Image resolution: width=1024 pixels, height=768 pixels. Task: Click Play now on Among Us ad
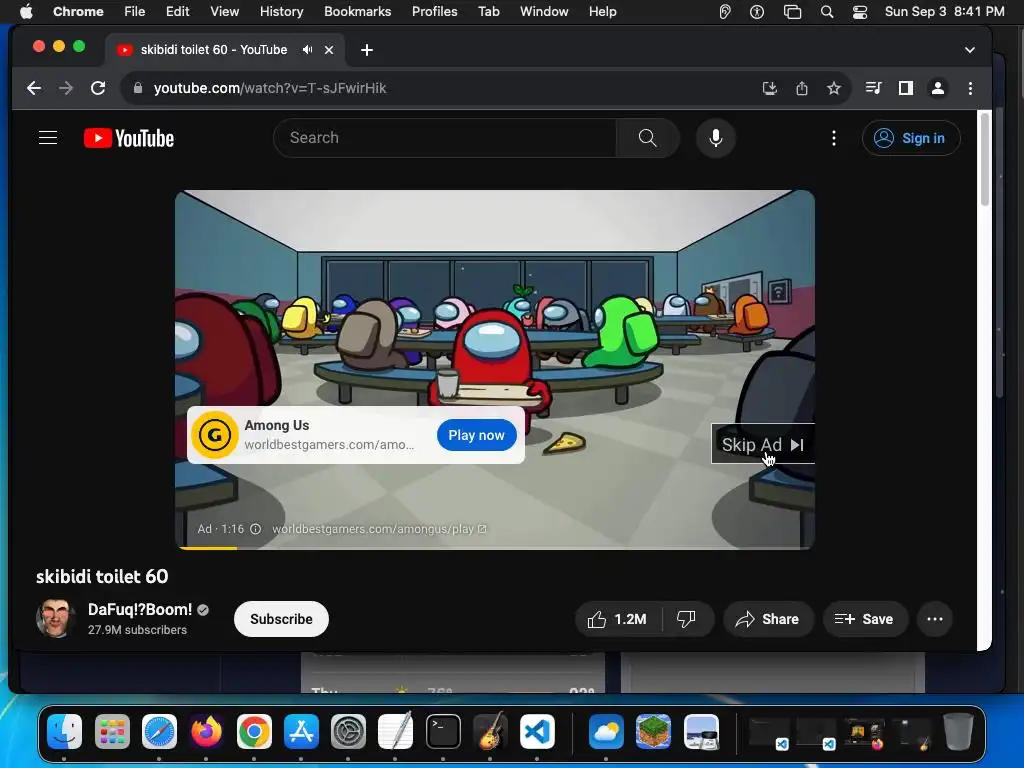click(x=476, y=435)
